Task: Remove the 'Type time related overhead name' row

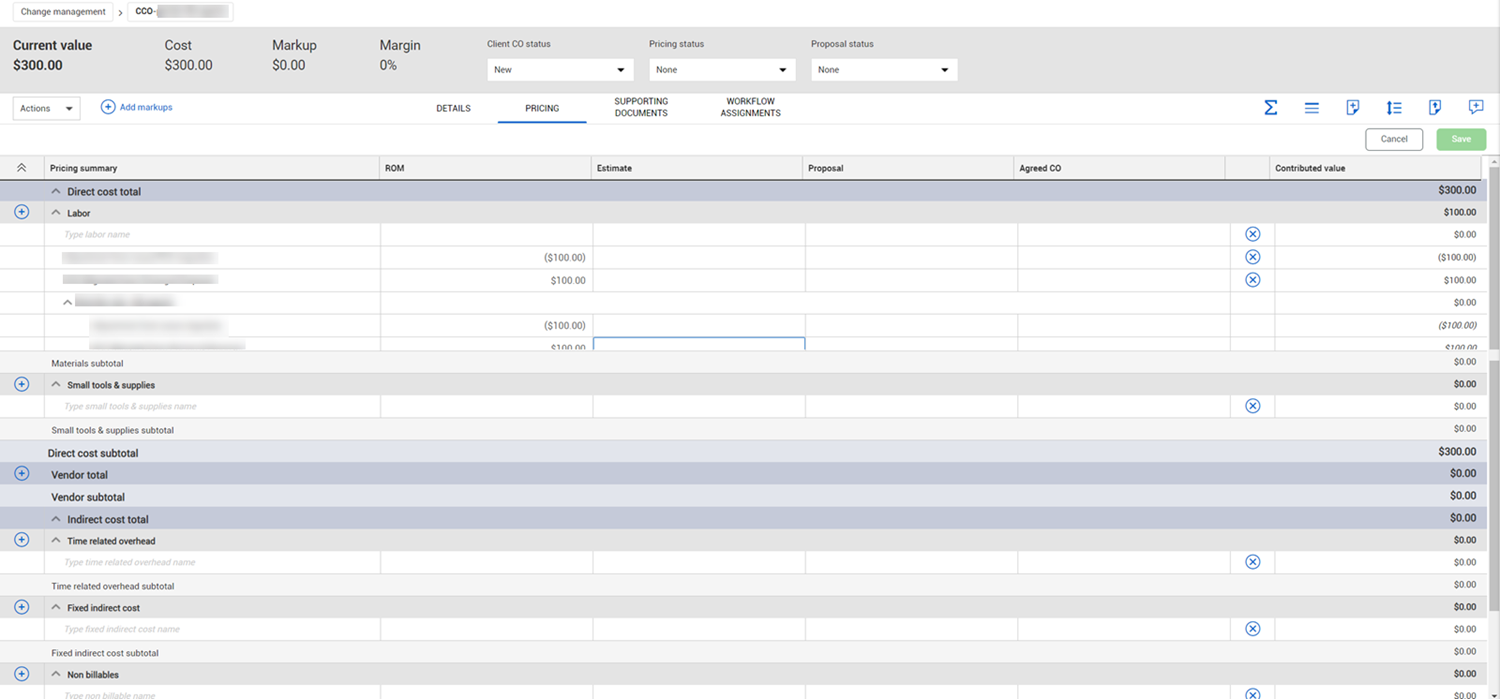Action: pos(1253,562)
